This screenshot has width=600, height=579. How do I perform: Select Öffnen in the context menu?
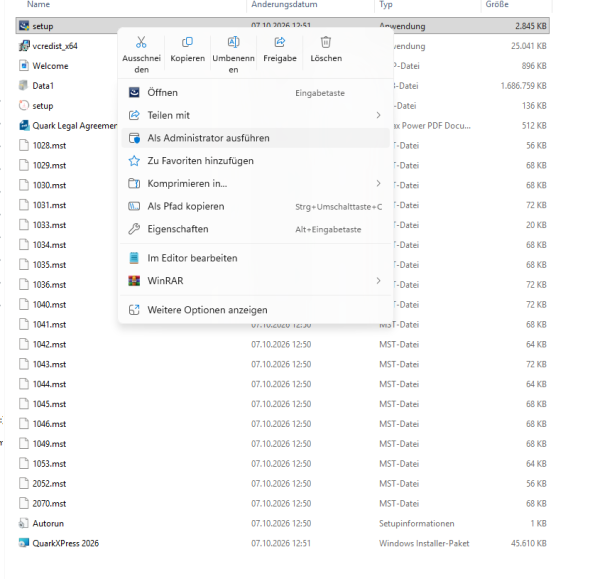click(x=255, y=93)
